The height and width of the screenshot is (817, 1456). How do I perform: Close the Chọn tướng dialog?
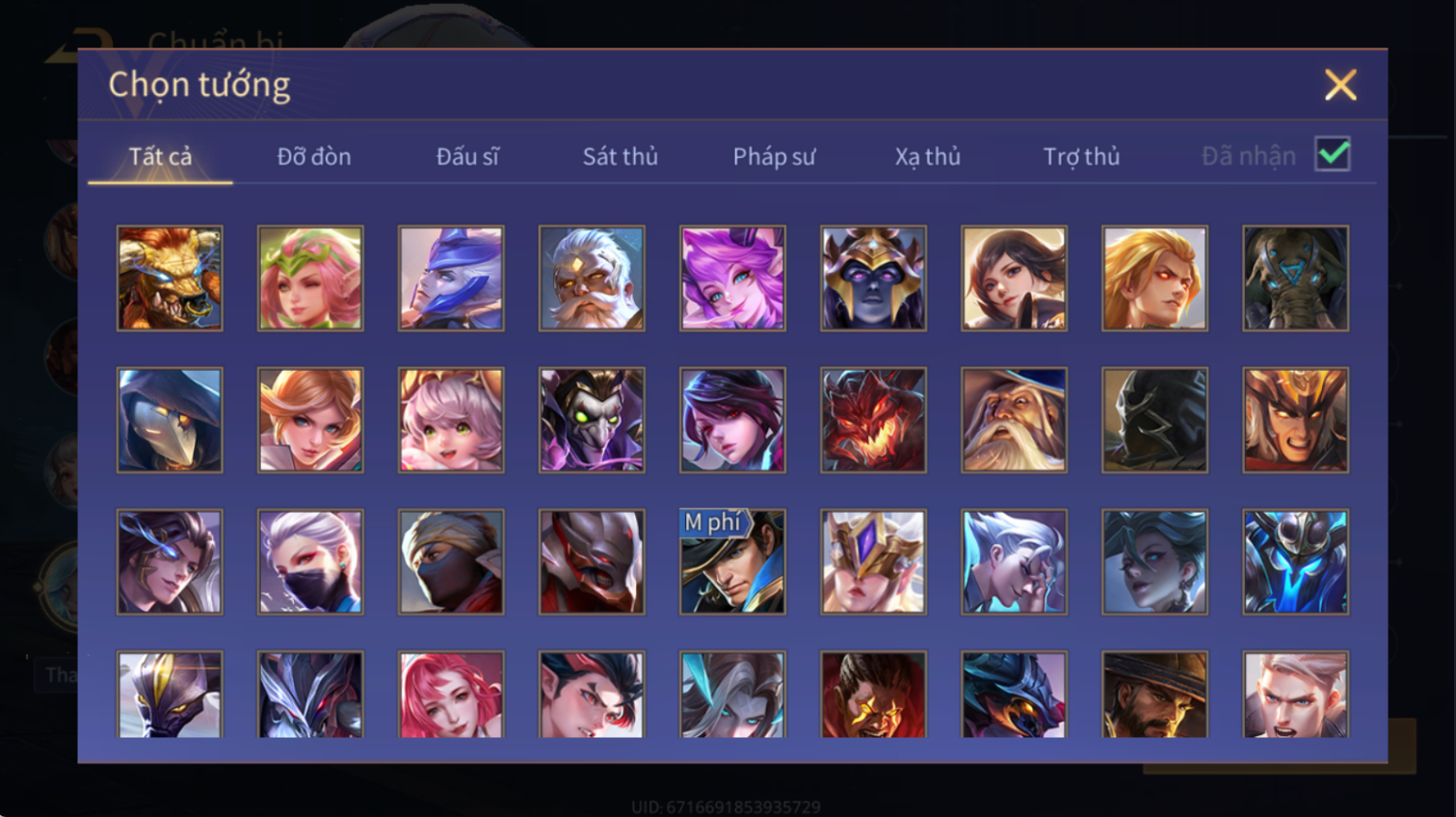1340,85
